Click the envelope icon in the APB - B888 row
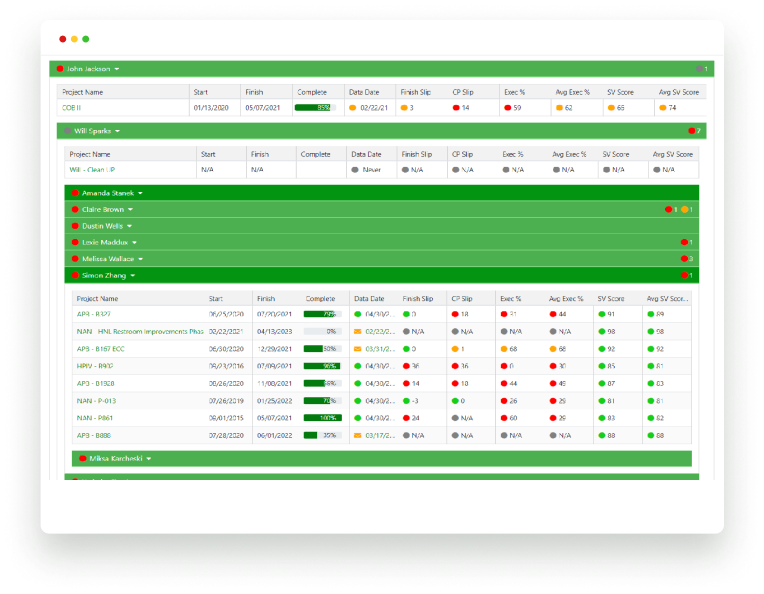 coord(357,435)
